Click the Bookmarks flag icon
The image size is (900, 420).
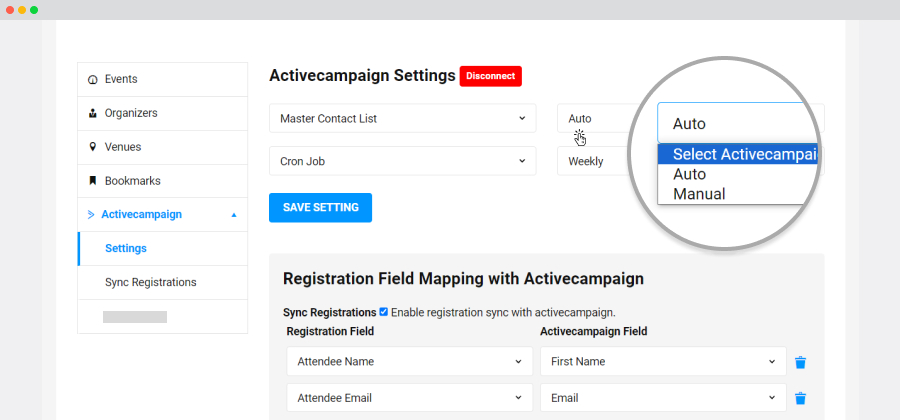(92, 181)
